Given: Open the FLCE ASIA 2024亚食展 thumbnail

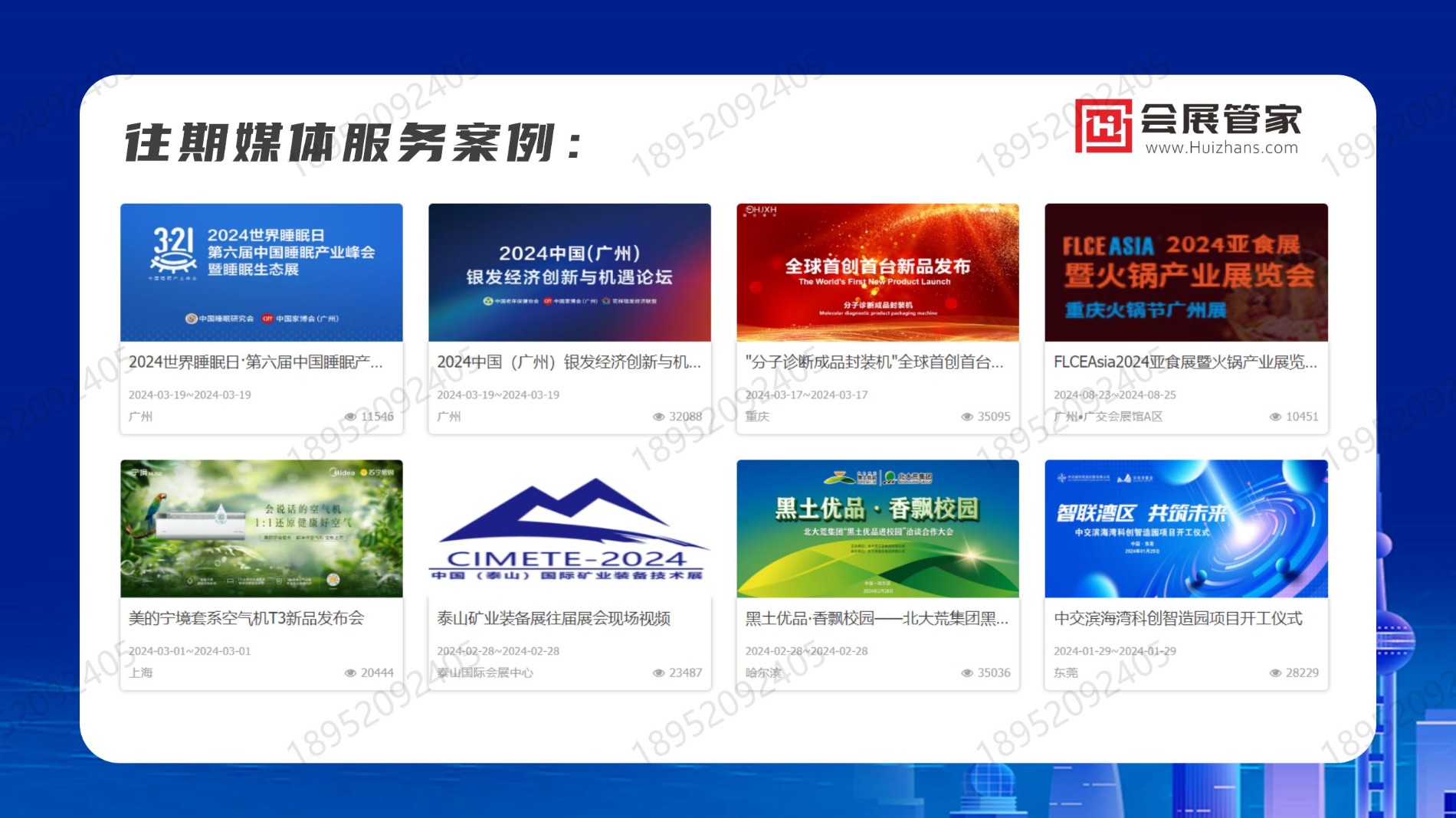Looking at the screenshot, I should click(1185, 272).
